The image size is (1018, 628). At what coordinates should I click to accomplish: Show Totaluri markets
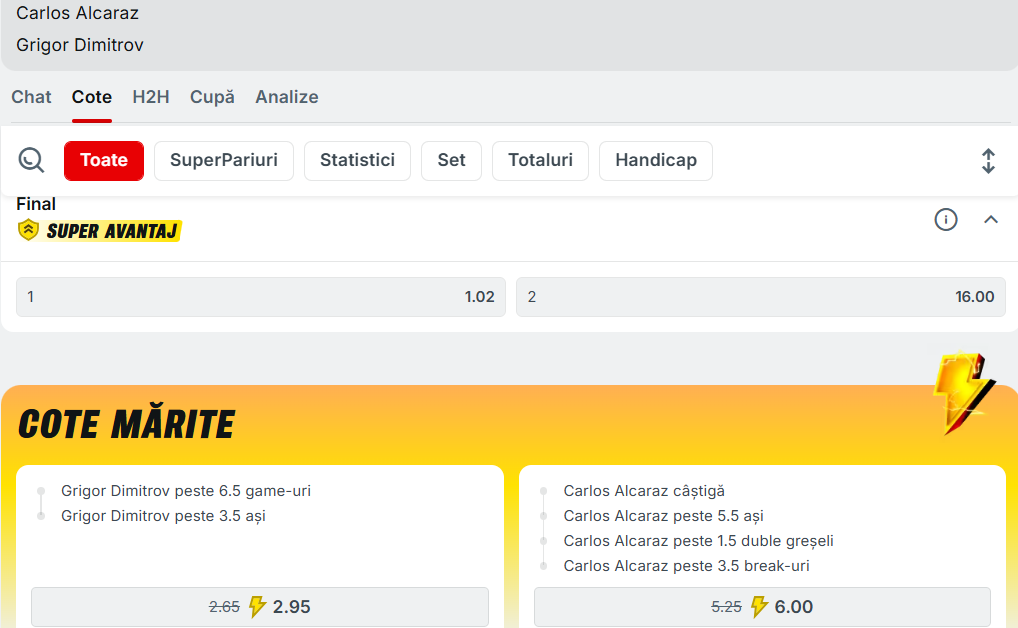tap(540, 160)
